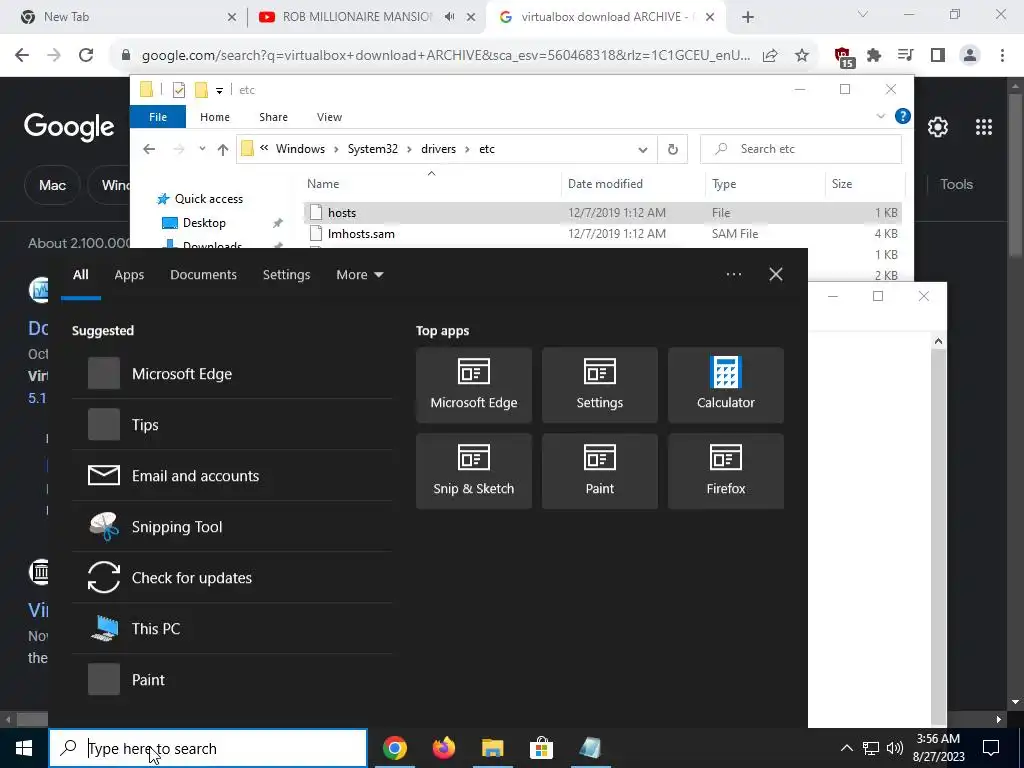This screenshot has height=768, width=1024.
Task: Select the Apps search filter tab
Action: pyautogui.click(x=129, y=274)
